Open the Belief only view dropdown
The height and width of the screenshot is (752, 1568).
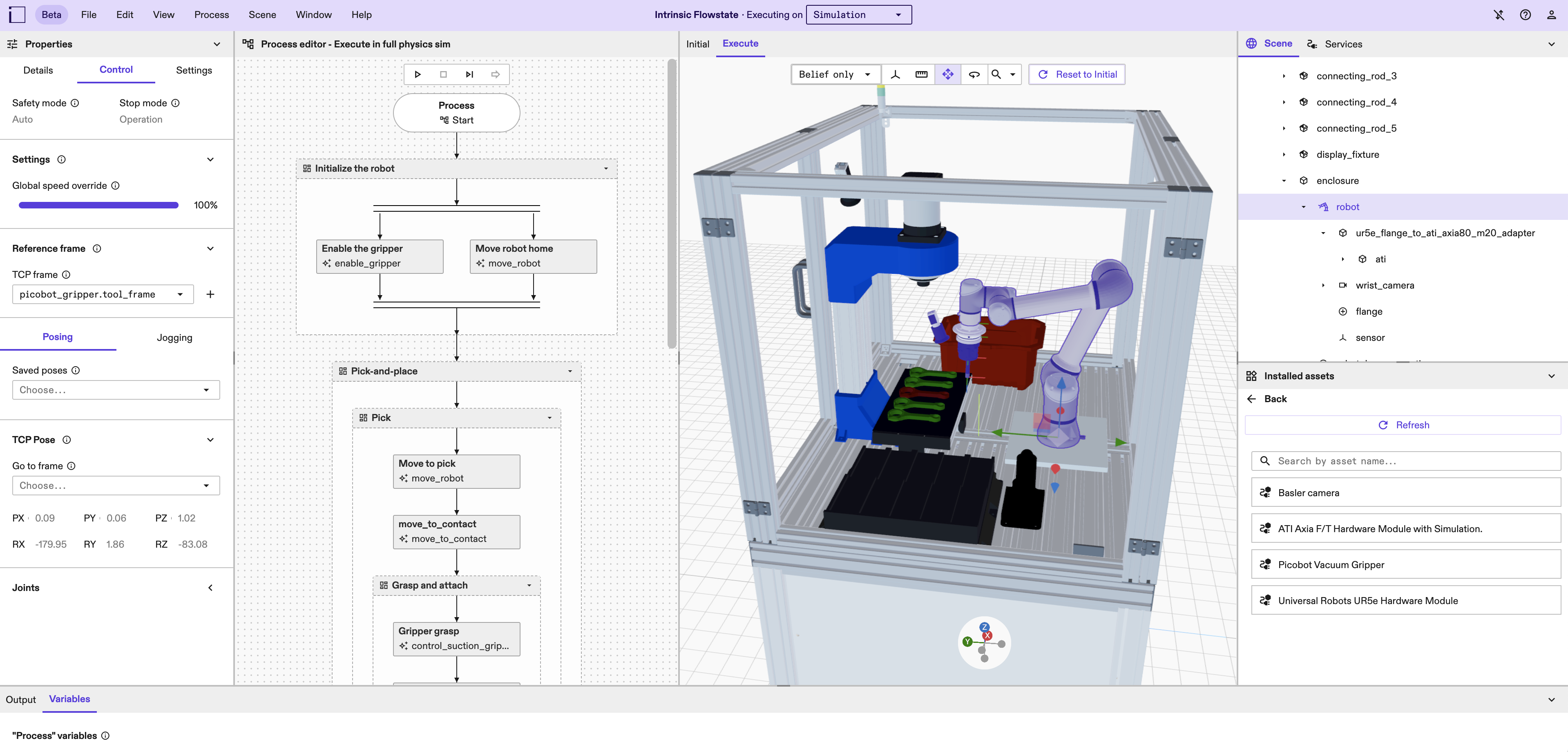click(x=835, y=74)
